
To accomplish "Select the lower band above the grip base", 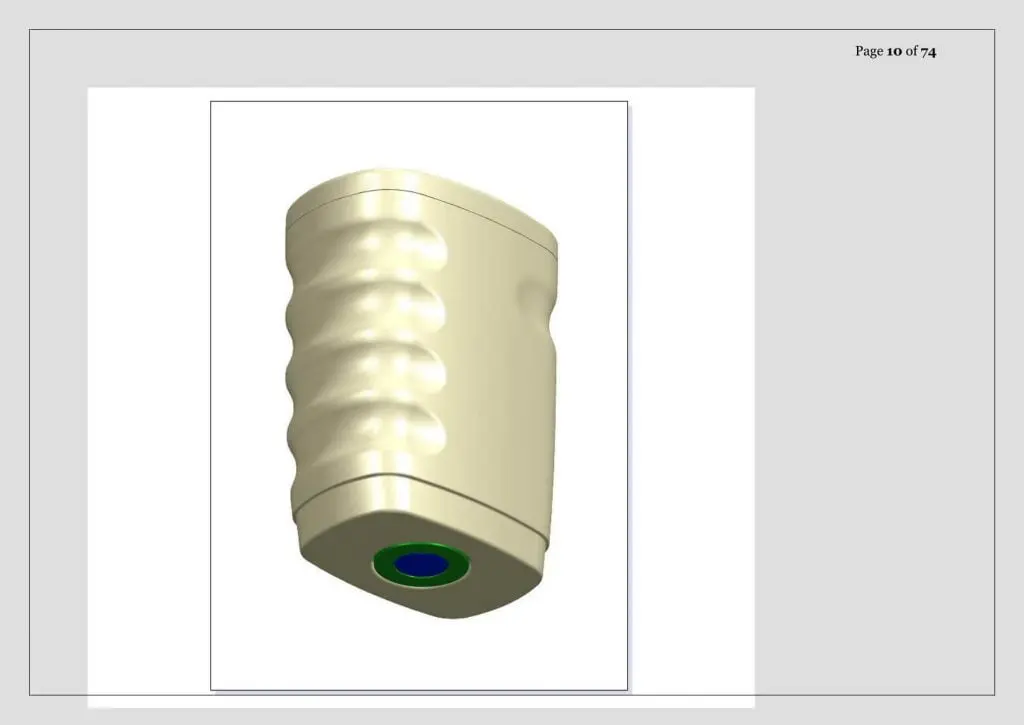I will (418, 503).
